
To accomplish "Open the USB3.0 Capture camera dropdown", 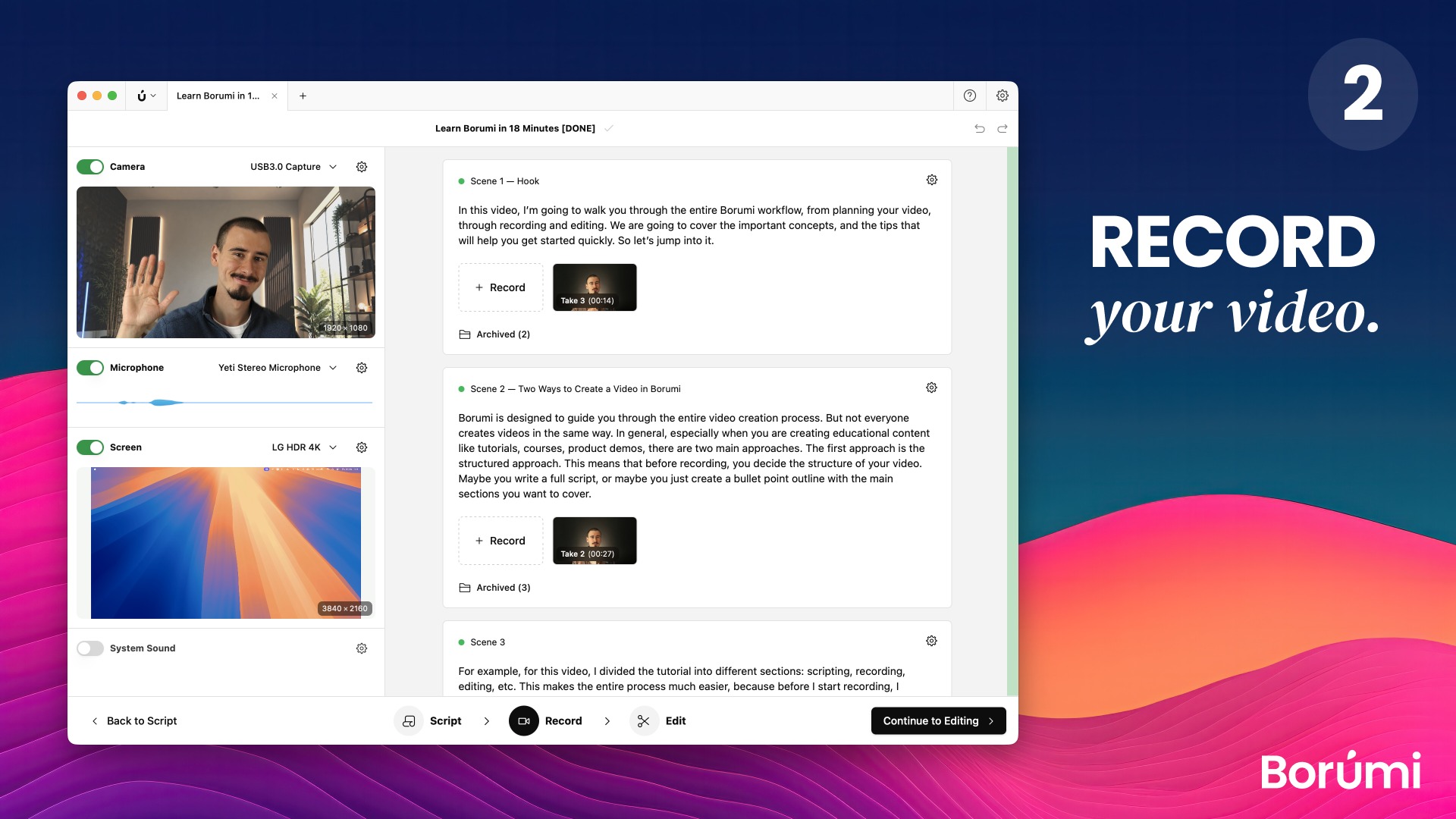I will click(293, 167).
